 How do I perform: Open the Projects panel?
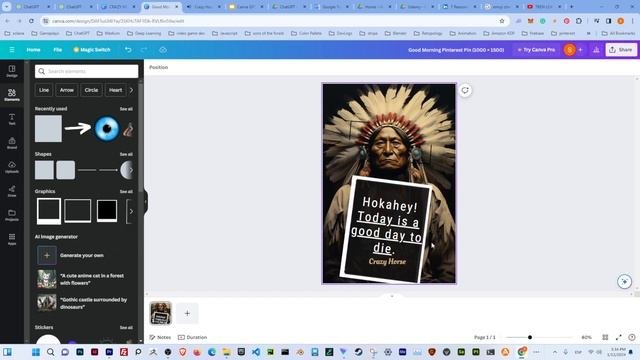[12, 215]
